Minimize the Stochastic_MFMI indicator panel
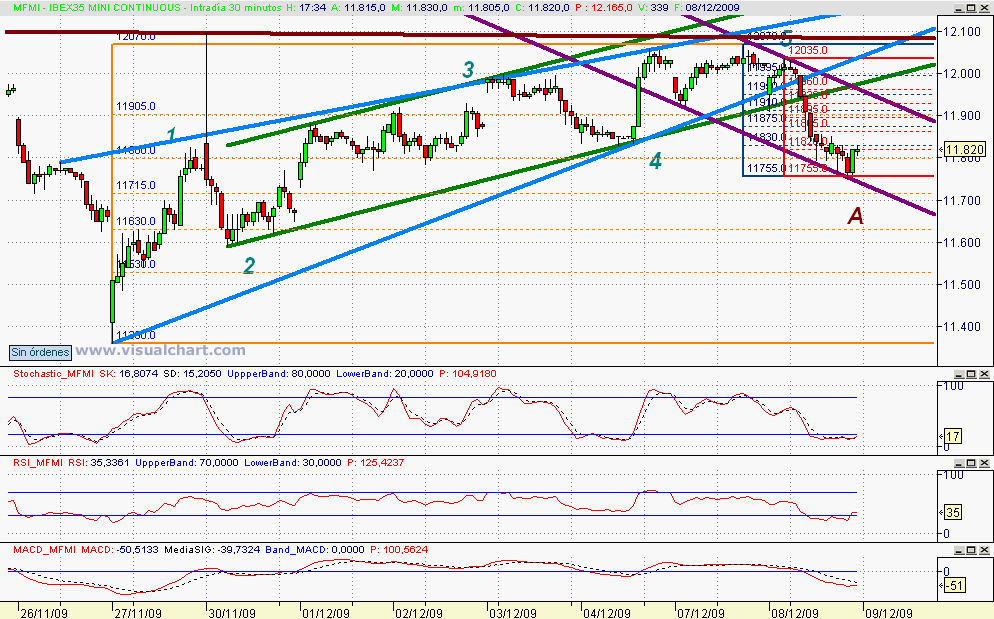The height and width of the screenshot is (619, 994). point(958,374)
